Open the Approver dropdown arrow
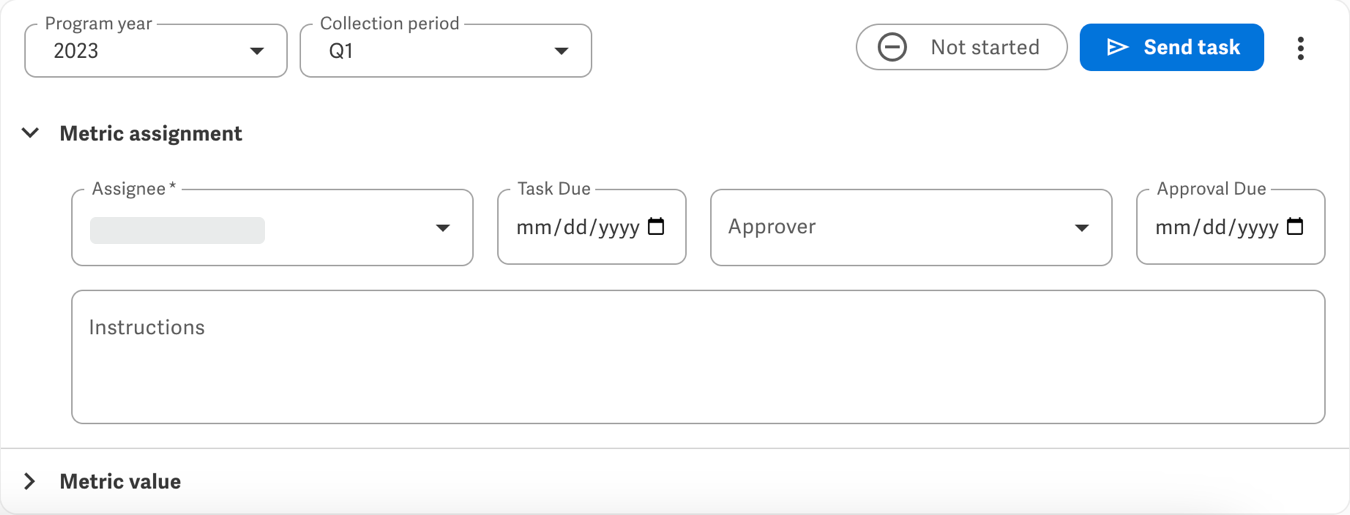This screenshot has height=515, width=1350. 1081,228
